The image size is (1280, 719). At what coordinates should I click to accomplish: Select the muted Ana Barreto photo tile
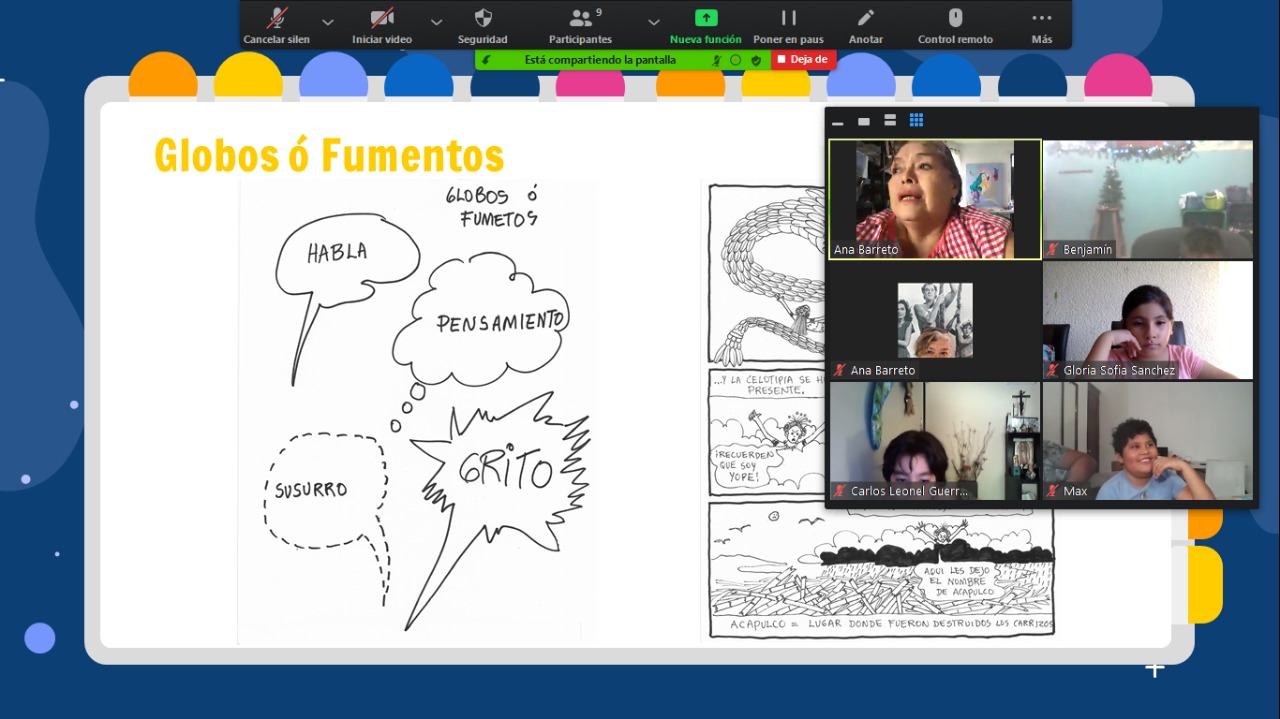pos(935,320)
